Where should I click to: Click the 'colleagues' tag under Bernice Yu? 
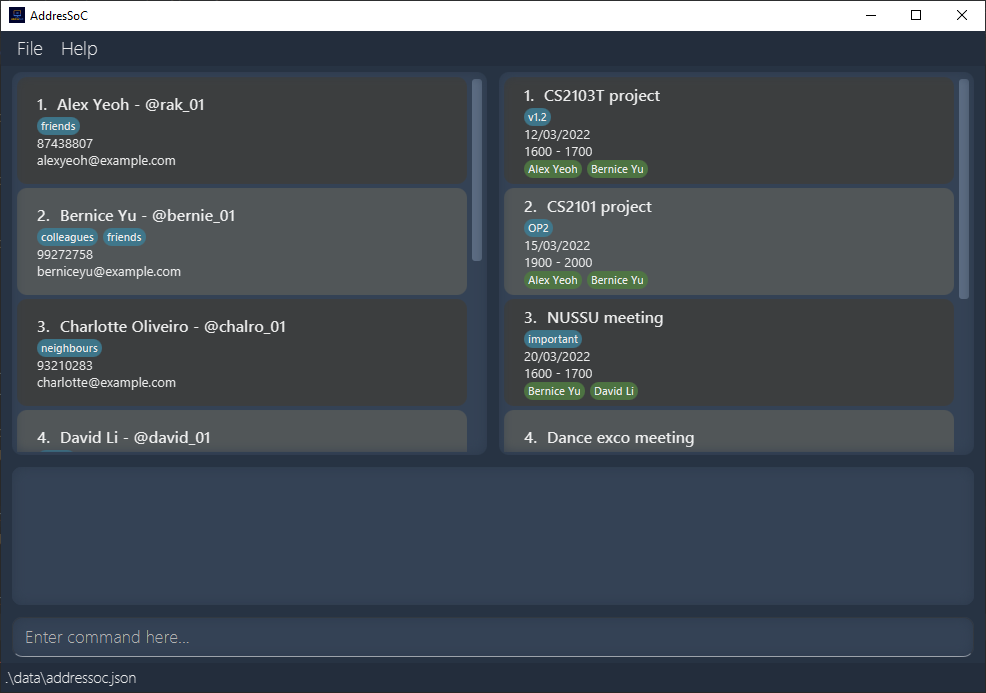(x=67, y=237)
